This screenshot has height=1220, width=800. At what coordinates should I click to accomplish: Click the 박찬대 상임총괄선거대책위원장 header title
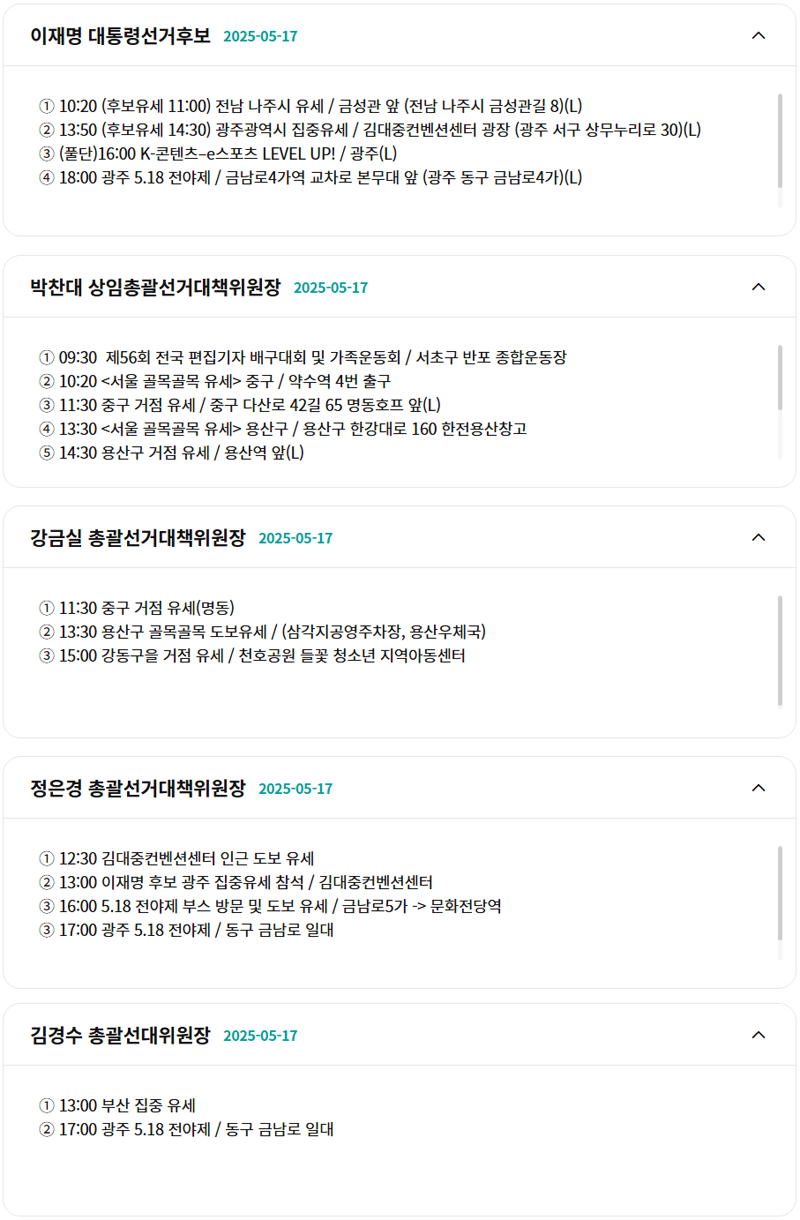tap(156, 287)
